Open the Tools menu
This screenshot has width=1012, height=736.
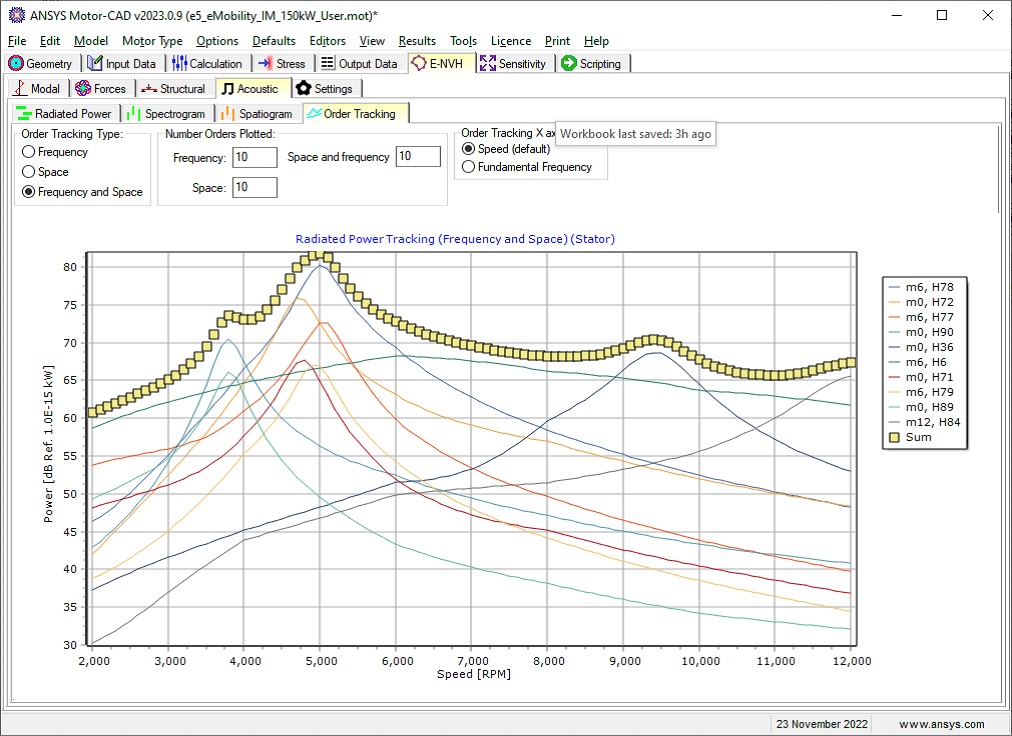(x=463, y=41)
